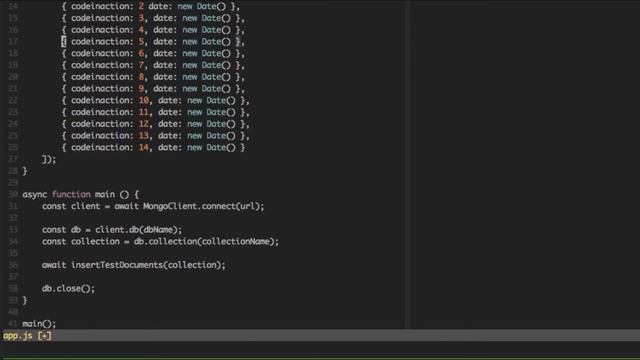Place cursor on the main(); call line

(x=39, y=324)
